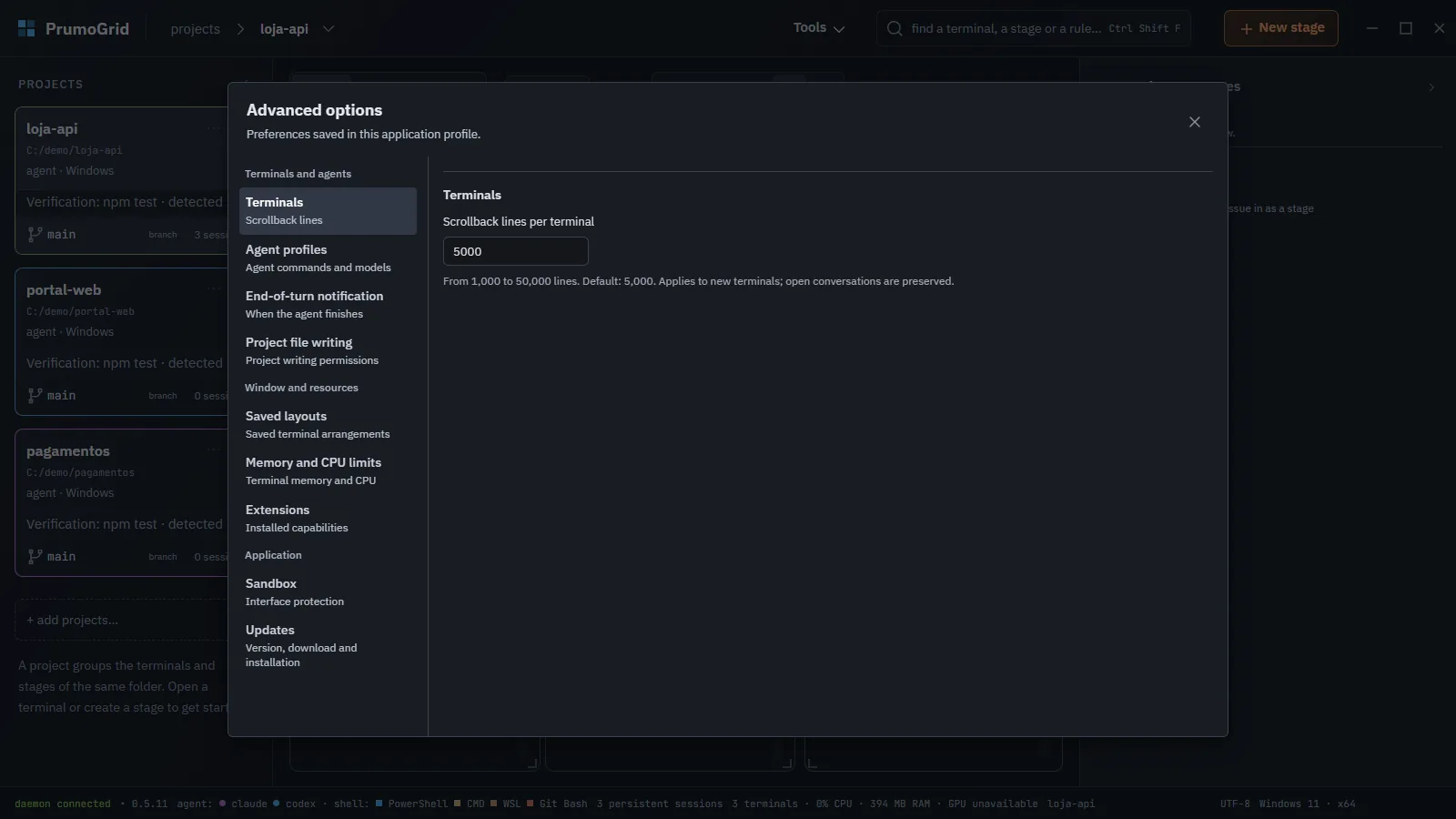Screen dimensions: 1456x819
Task: Open End-of-turn notification settings
Action: click(328, 305)
